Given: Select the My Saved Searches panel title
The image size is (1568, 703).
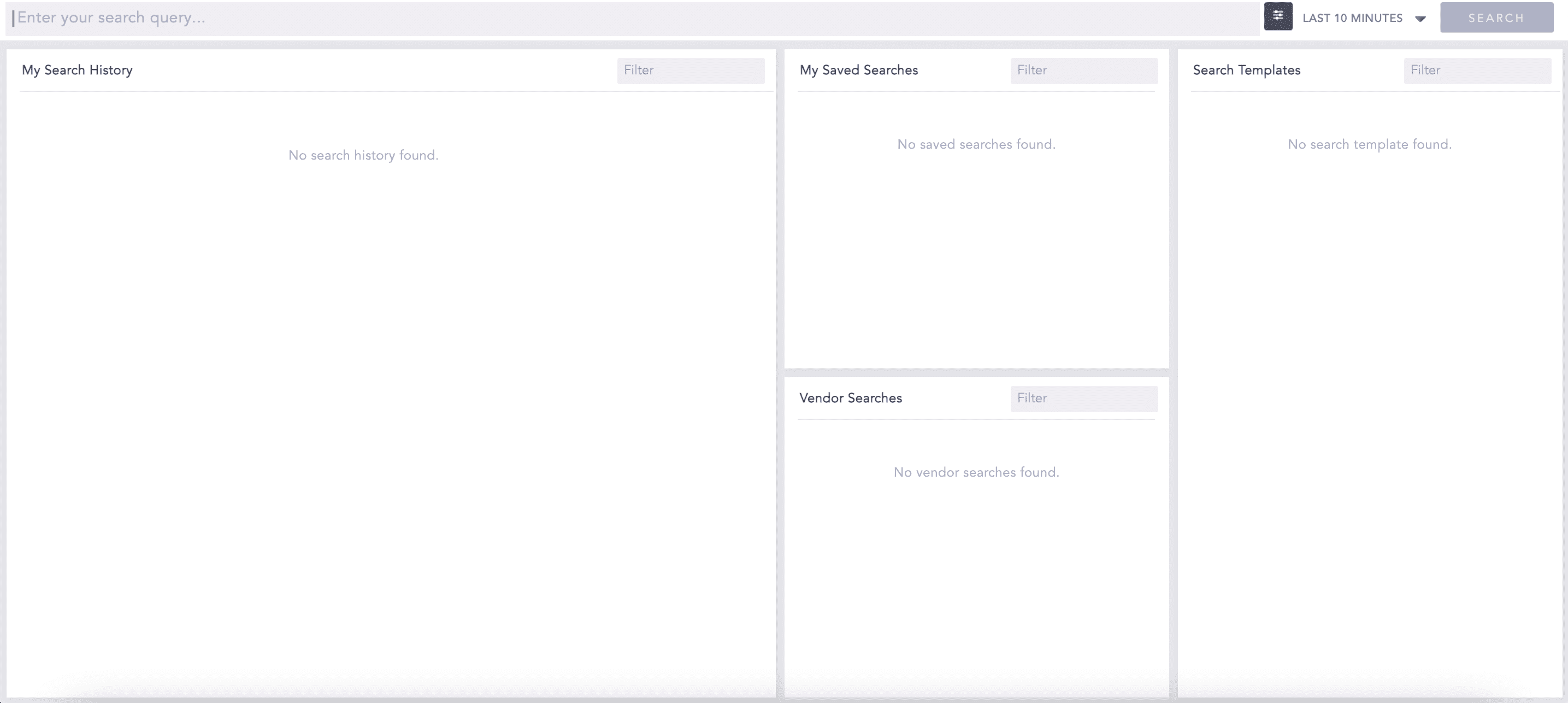Looking at the screenshot, I should 858,70.
